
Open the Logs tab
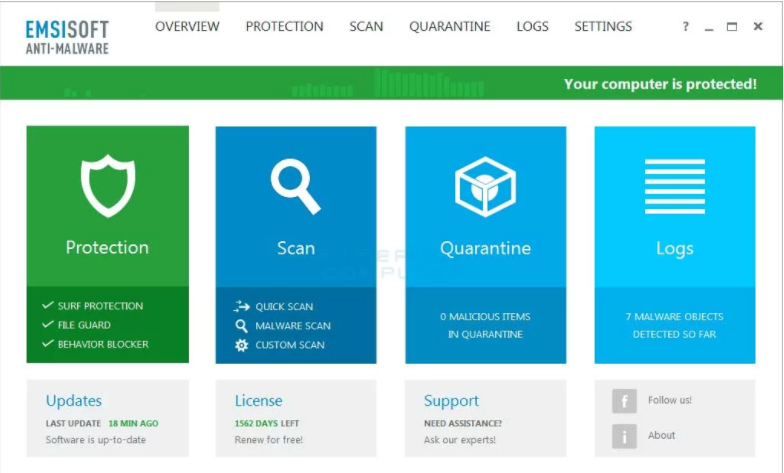[x=532, y=26]
